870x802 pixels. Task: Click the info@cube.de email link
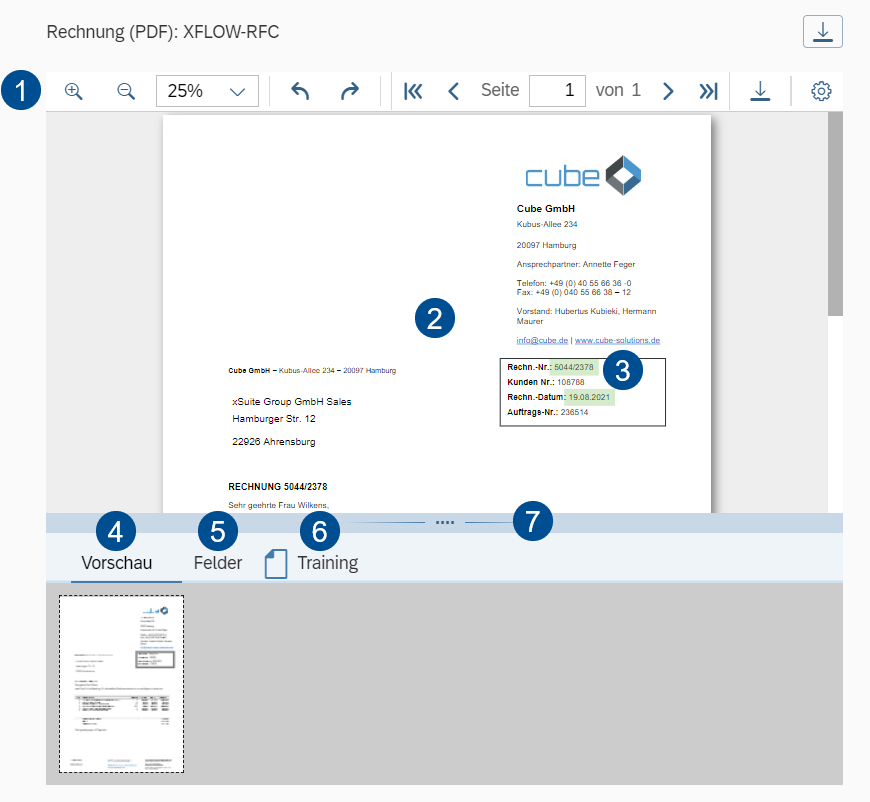tap(542, 340)
